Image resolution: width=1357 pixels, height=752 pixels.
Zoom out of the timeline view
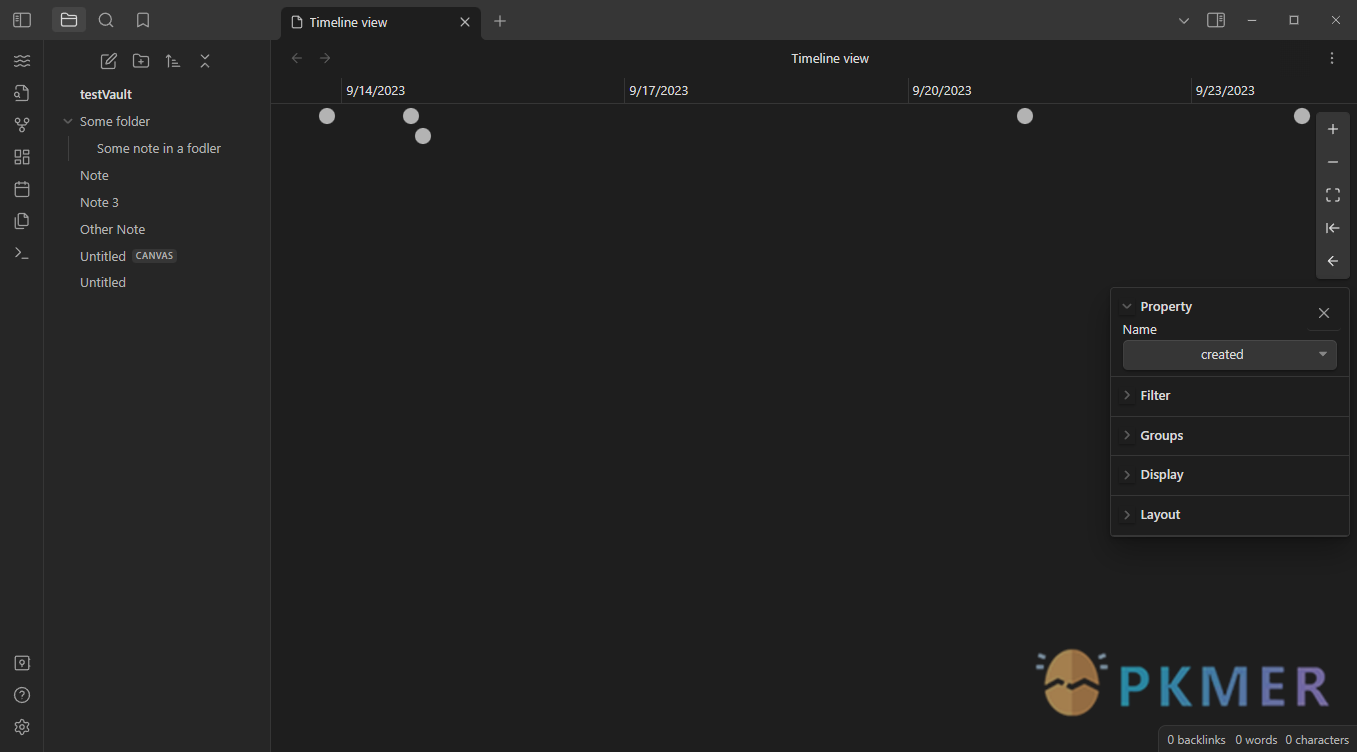coord(1332,161)
